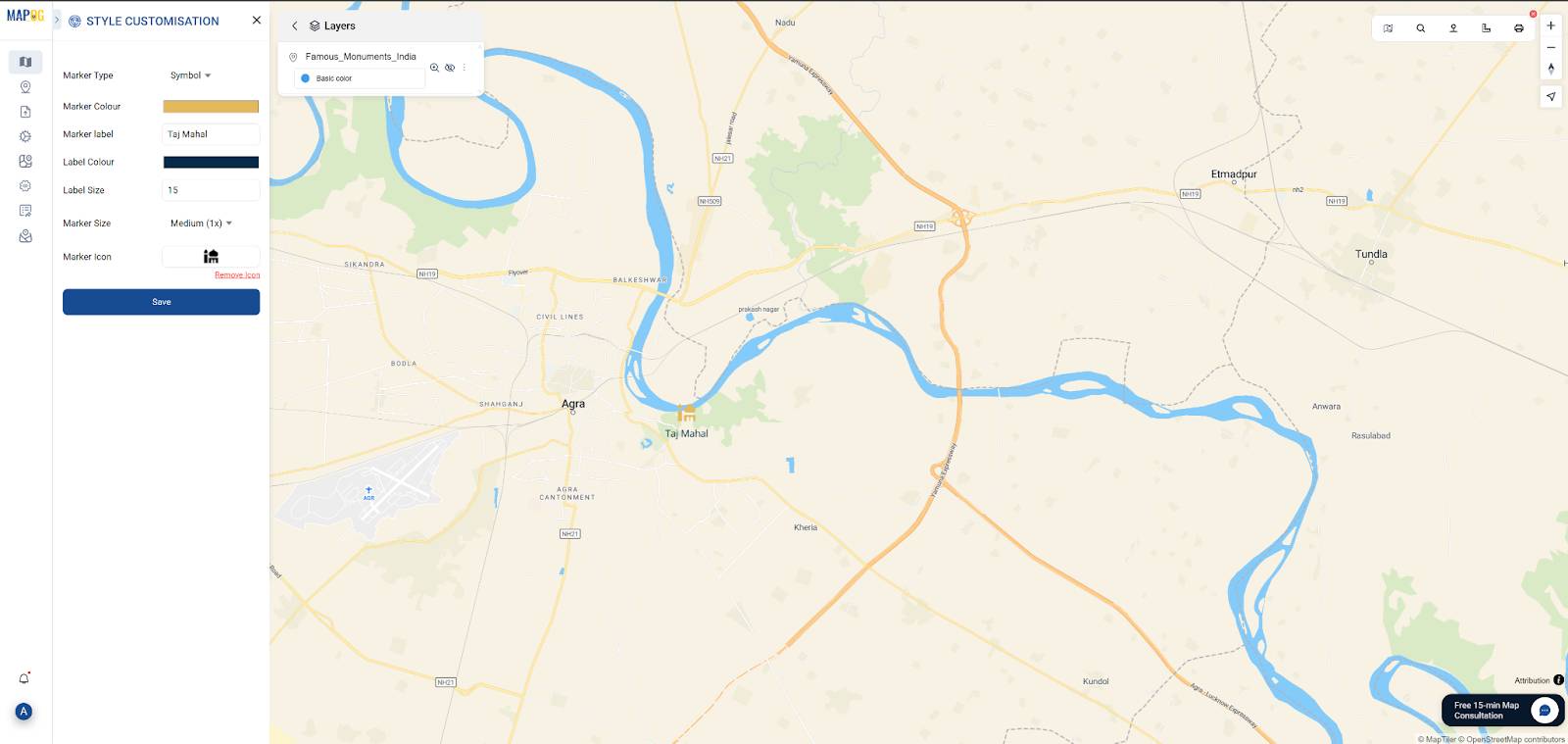Select Basic color style entry
The height and width of the screenshot is (744, 1568).
(x=360, y=78)
